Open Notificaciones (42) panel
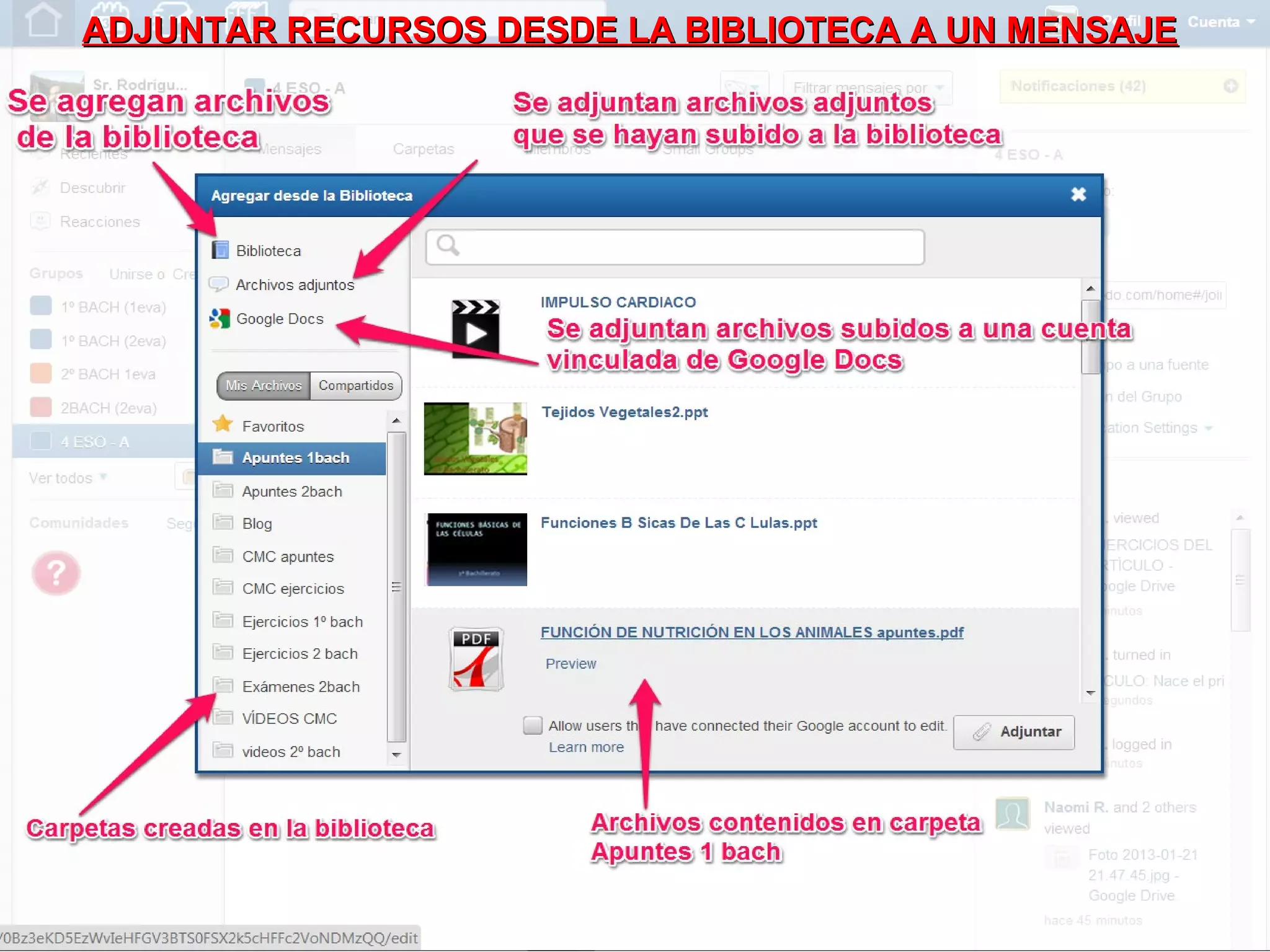Image resolution: width=1270 pixels, height=952 pixels. click(1122, 86)
